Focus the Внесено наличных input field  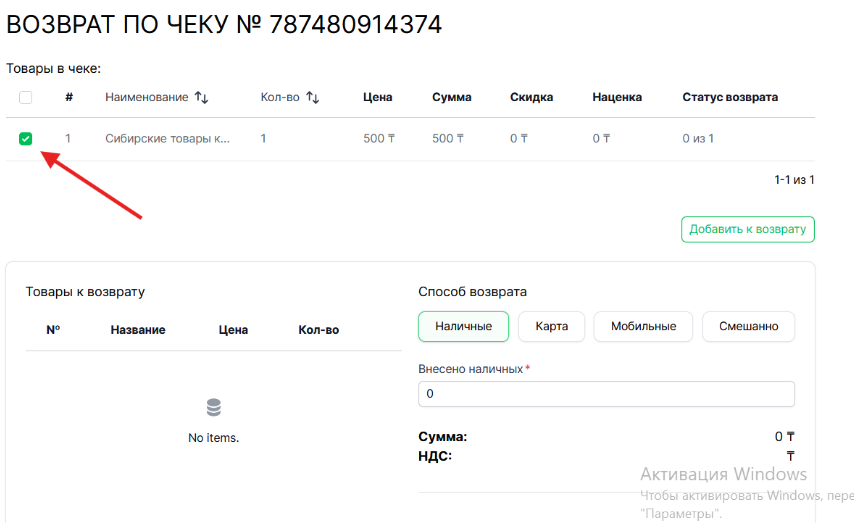pos(606,394)
